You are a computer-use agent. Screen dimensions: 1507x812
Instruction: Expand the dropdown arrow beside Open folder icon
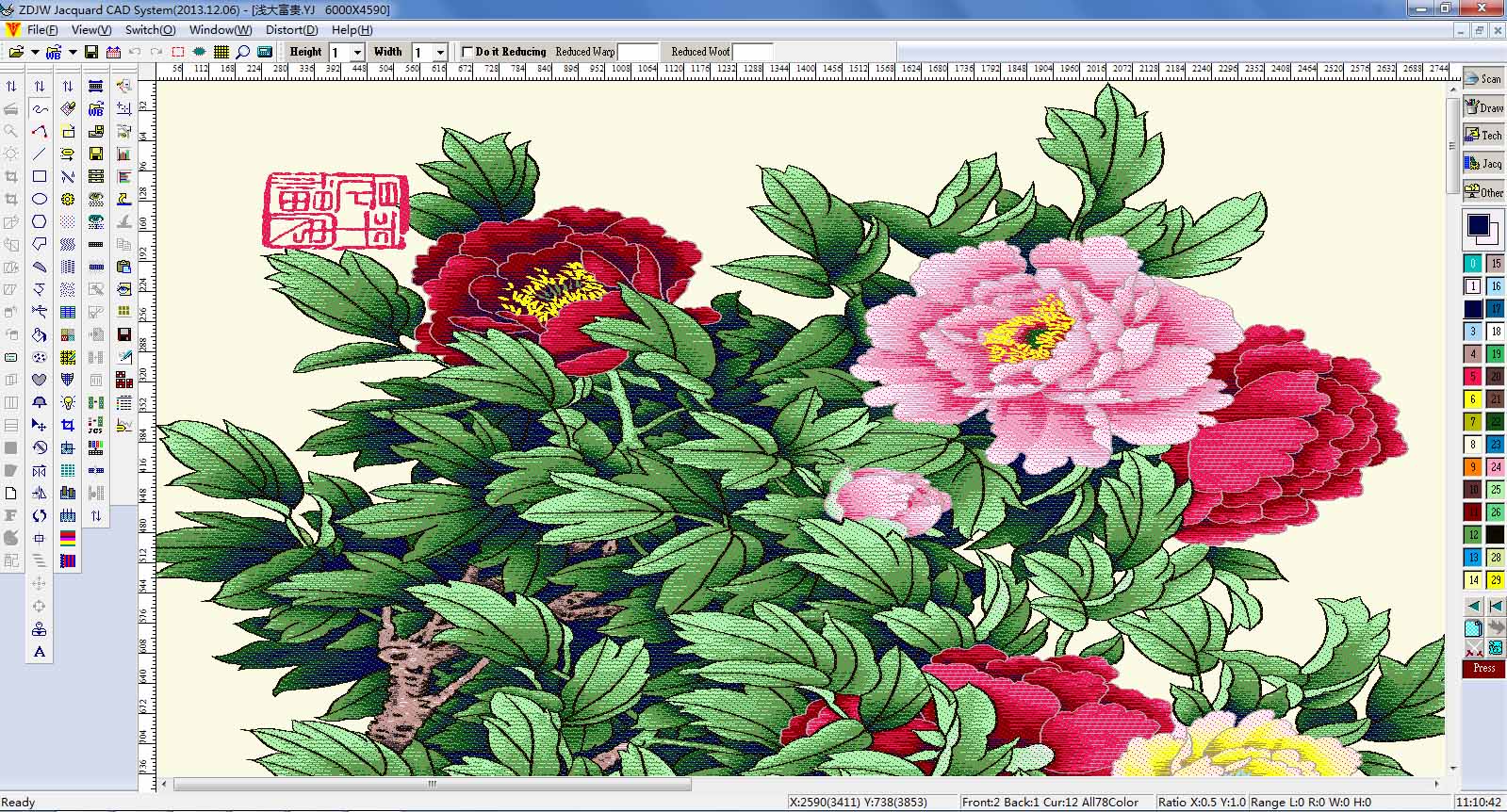point(35,52)
